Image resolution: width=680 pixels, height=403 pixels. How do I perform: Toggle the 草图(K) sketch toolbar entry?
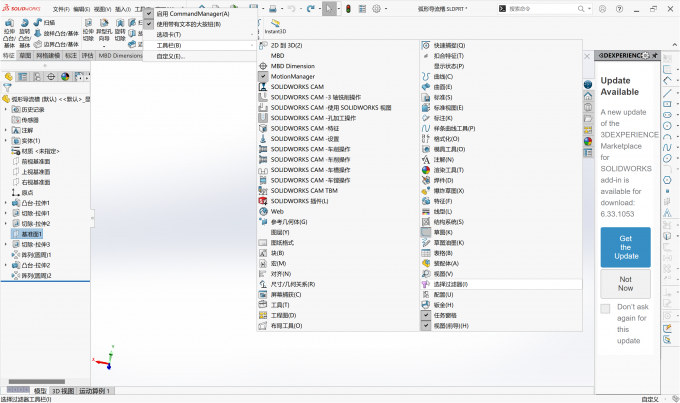[501, 232]
